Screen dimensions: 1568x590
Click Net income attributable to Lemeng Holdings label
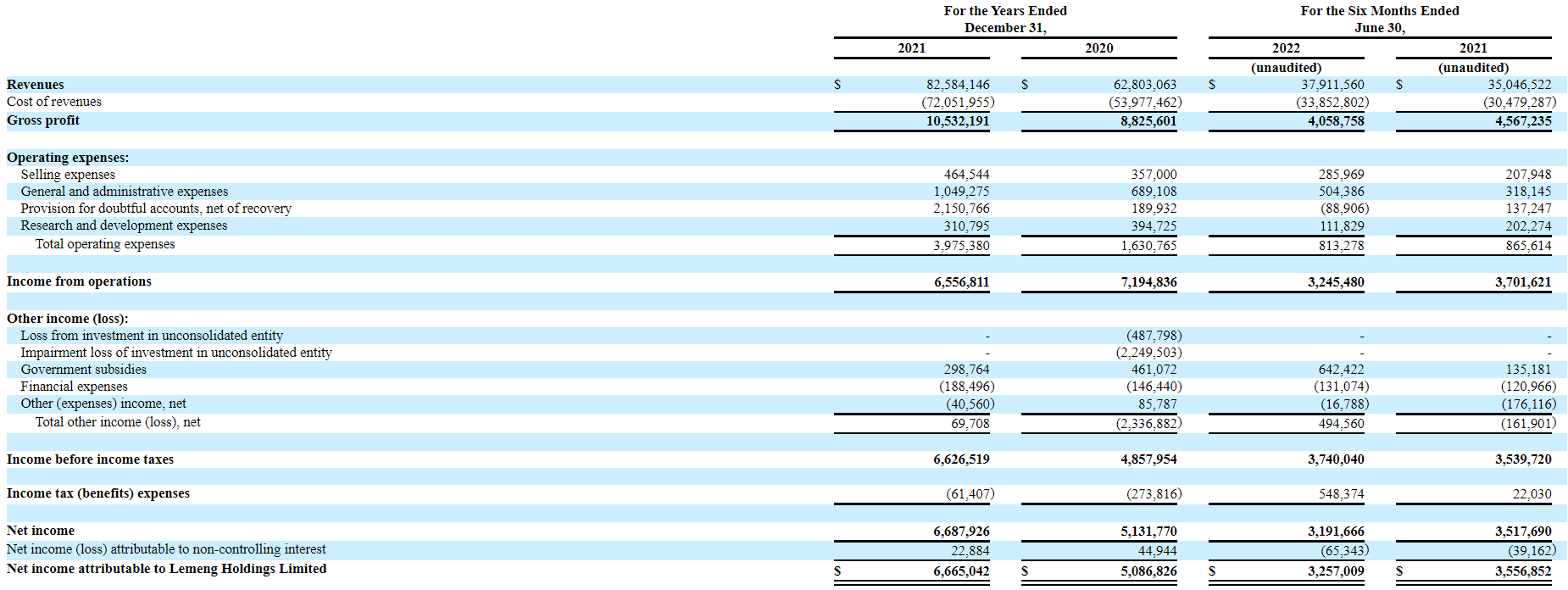click(166, 569)
